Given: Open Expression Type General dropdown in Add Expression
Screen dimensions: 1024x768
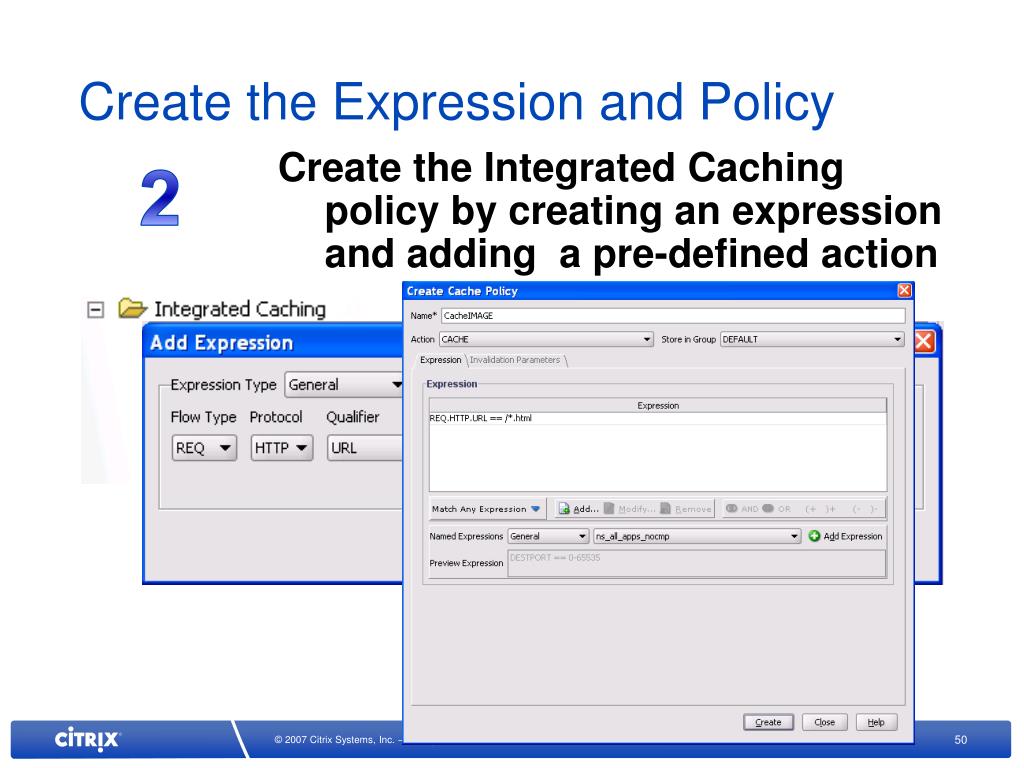Looking at the screenshot, I should [344, 385].
